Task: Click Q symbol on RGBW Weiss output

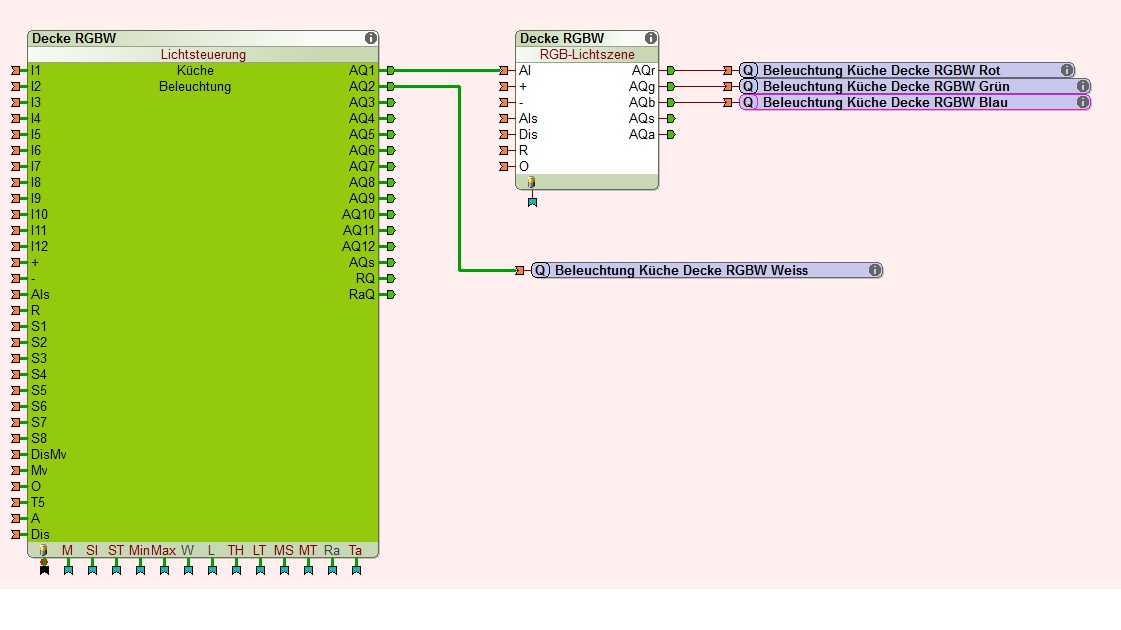Action: (x=540, y=270)
